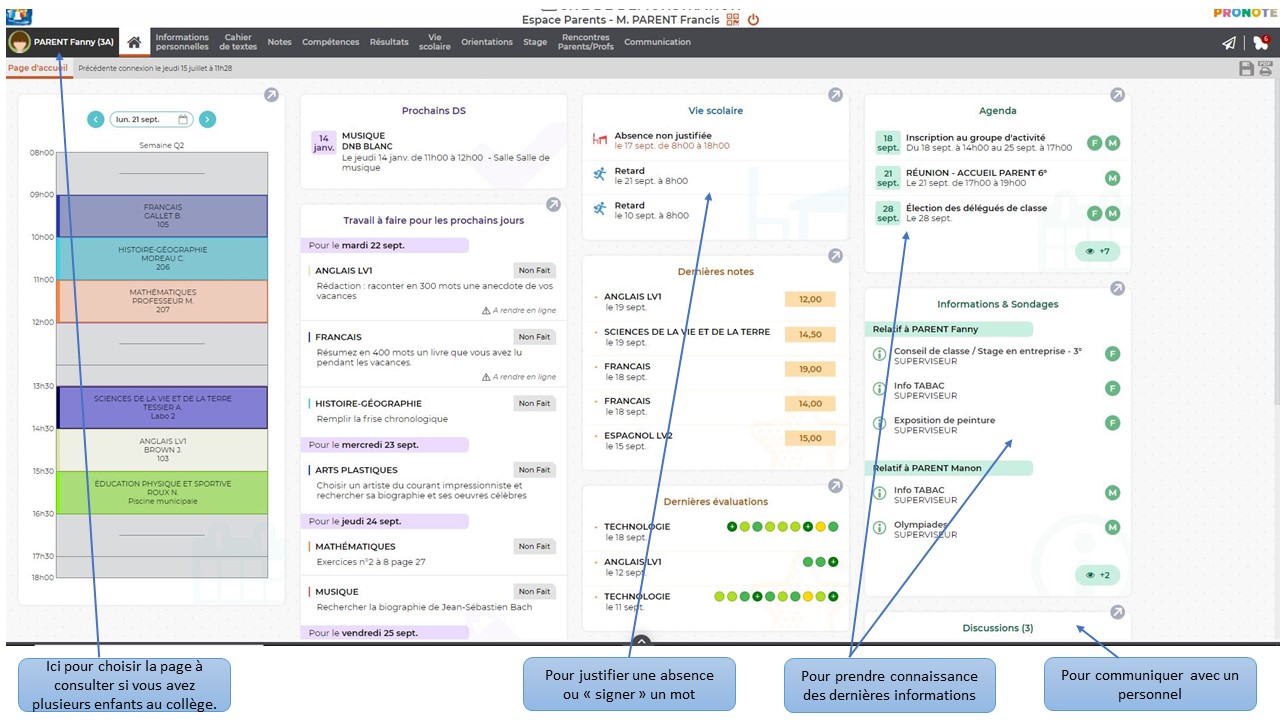Click the QR code icon beside parent name
The height and width of the screenshot is (720, 1280).
(x=733, y=19)
